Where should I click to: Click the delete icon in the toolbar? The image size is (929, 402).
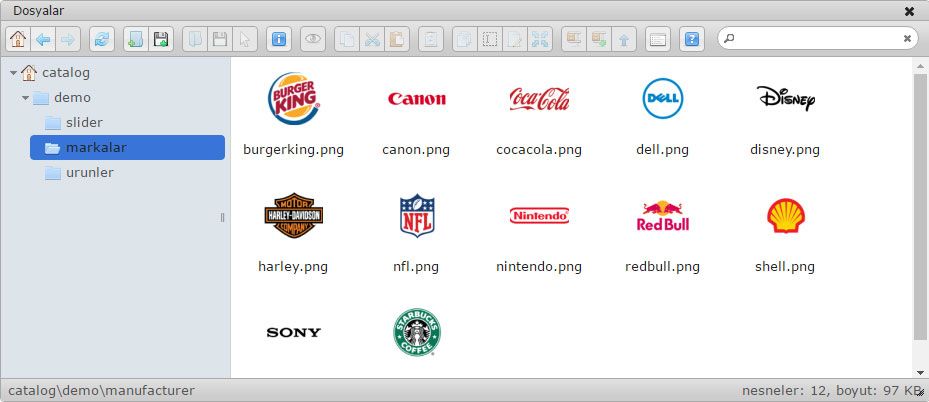[x=431, y=40]
